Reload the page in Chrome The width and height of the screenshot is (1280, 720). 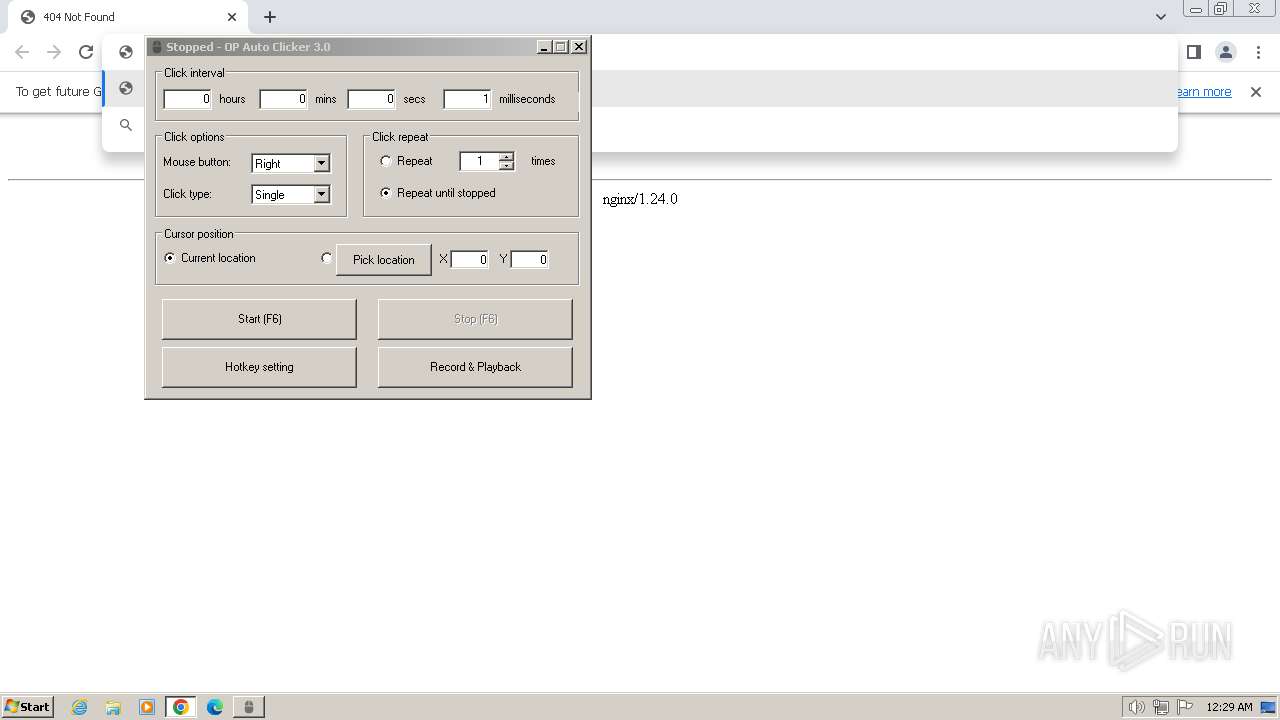coord(86,52)
